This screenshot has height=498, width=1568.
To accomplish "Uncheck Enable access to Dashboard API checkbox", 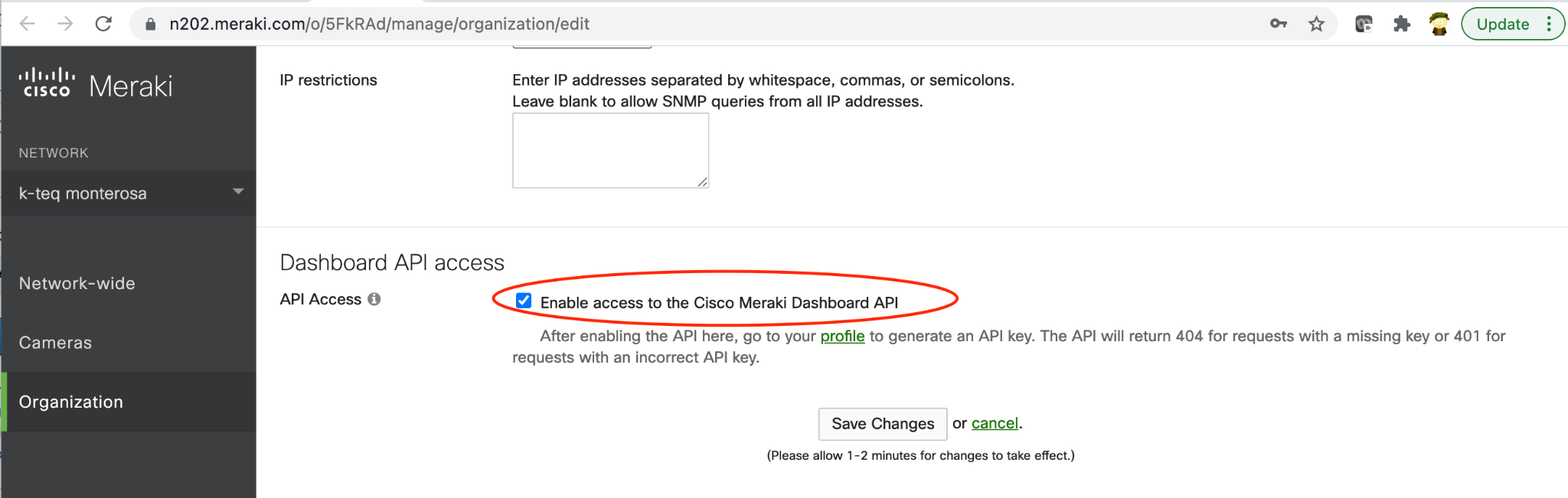I will [x=524, y=301].
